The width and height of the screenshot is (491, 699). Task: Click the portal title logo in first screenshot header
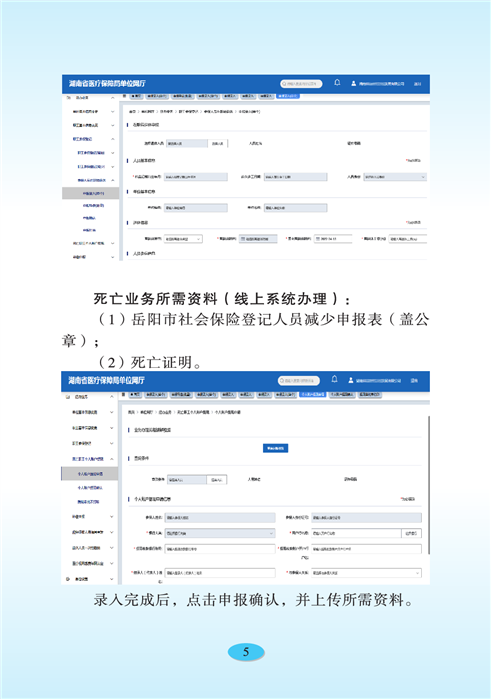[x=107, y=83]
